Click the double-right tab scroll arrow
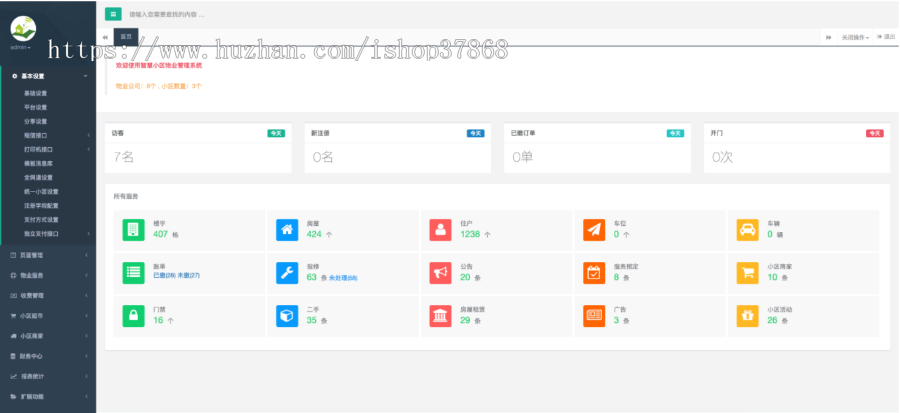Image resolution: width=900 pixels, height=413 pixels. [829, 37]
